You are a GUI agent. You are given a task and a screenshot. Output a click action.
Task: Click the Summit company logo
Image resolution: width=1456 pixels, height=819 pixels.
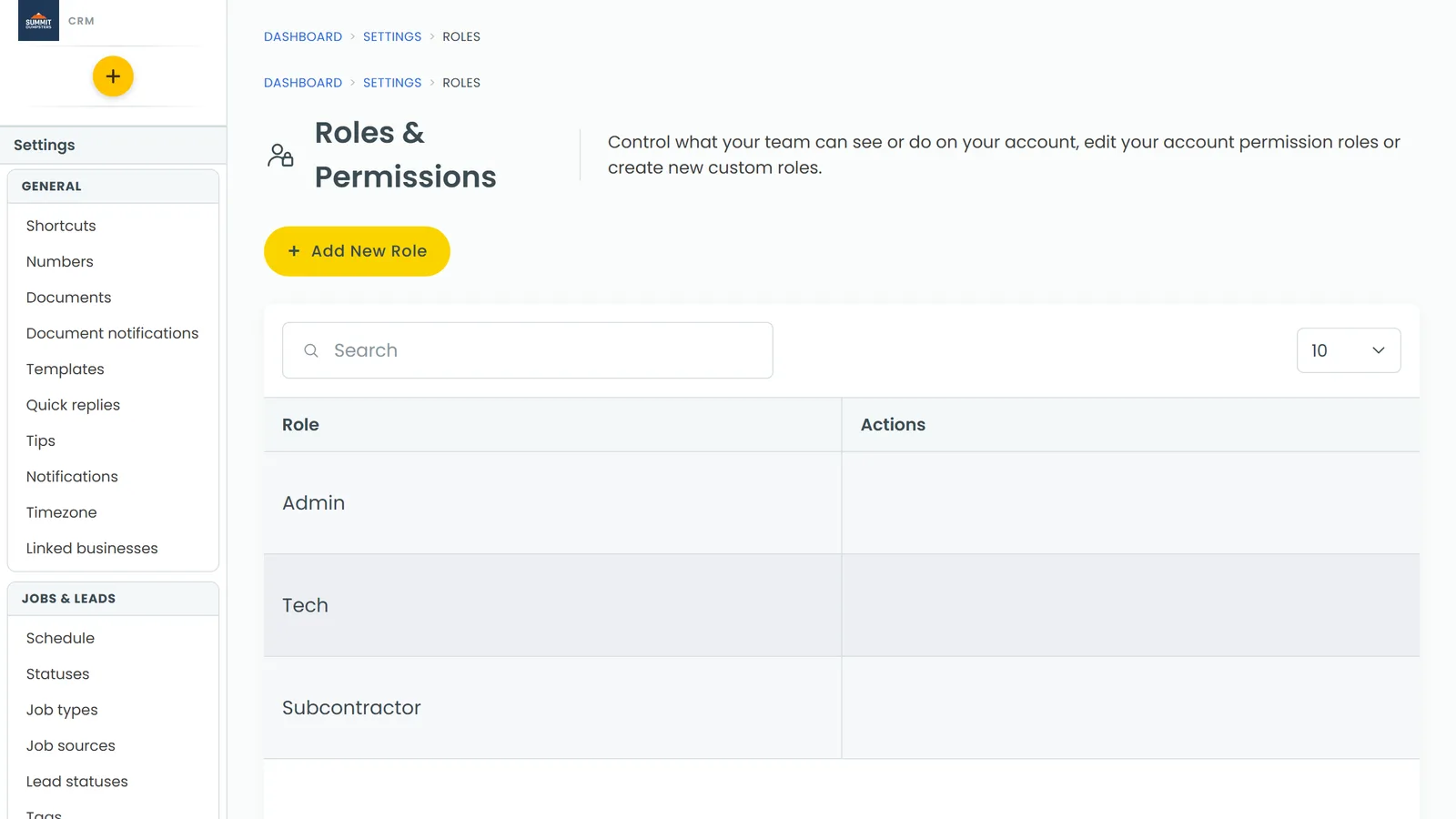click(38, 20)
